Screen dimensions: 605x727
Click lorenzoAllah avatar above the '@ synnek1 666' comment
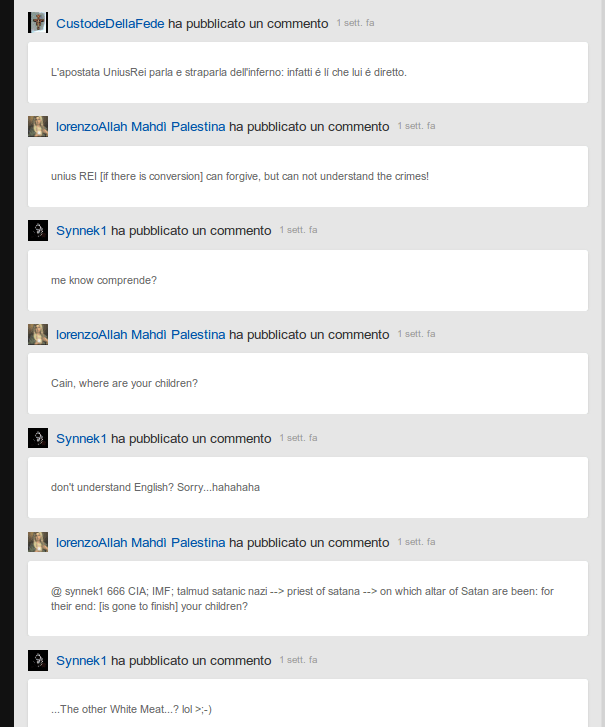click(38, 543)
